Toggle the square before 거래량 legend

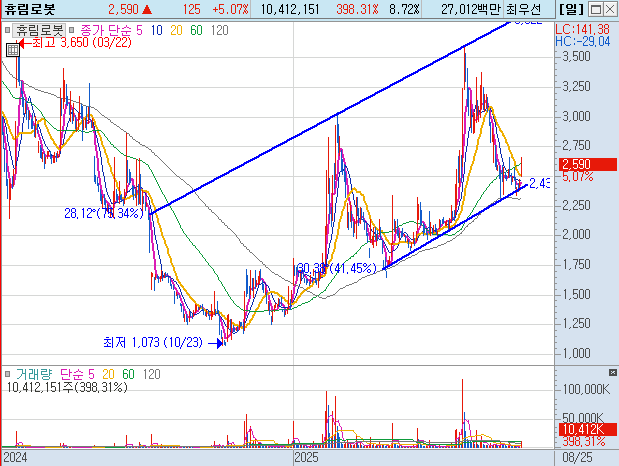7,374
